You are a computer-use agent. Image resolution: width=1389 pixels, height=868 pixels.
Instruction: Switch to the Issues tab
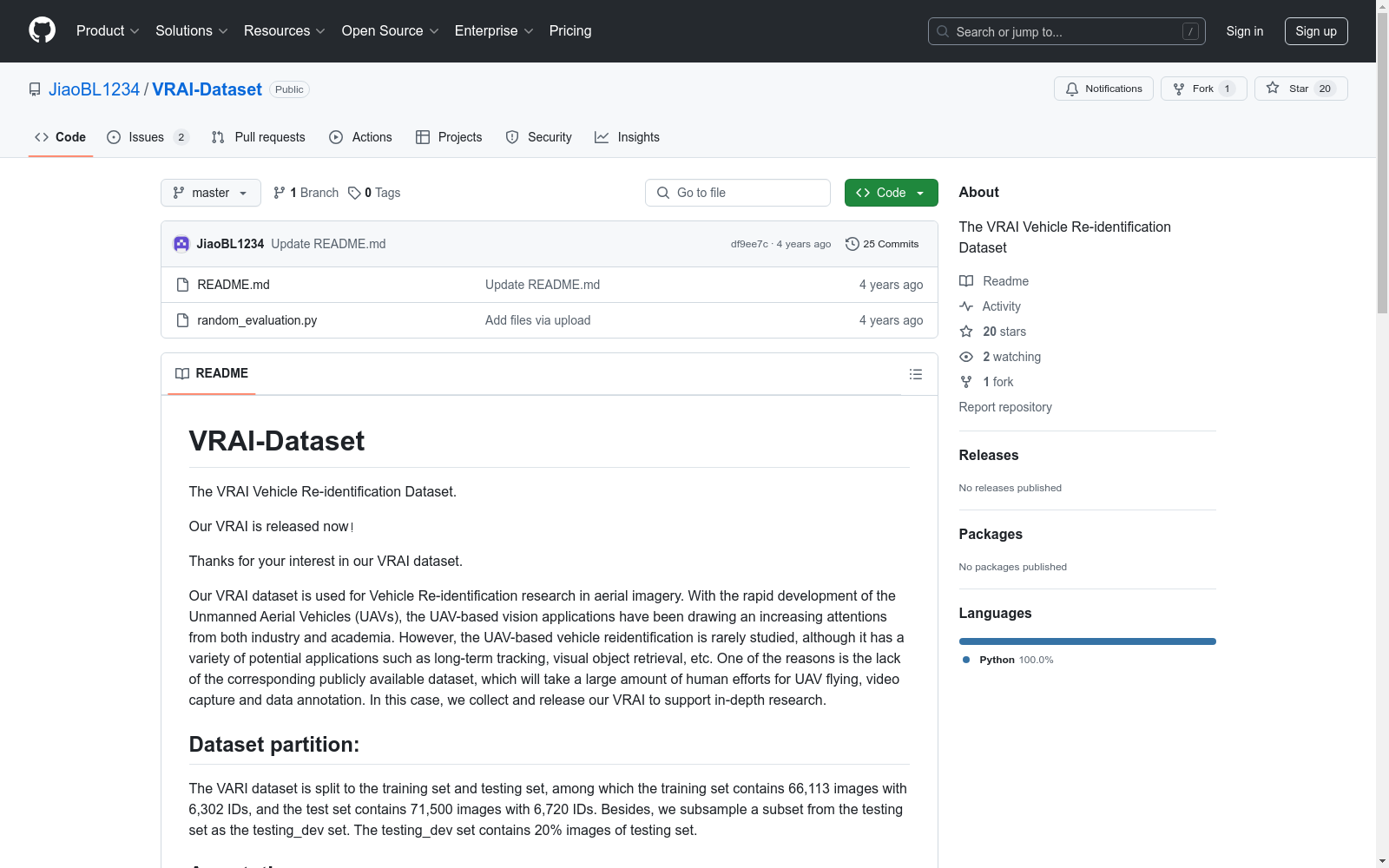pos(146,137)
